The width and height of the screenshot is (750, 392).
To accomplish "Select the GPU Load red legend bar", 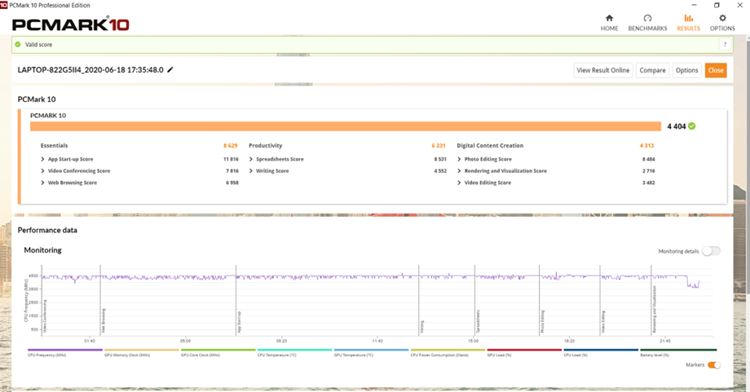I will (x=524, y=350).
